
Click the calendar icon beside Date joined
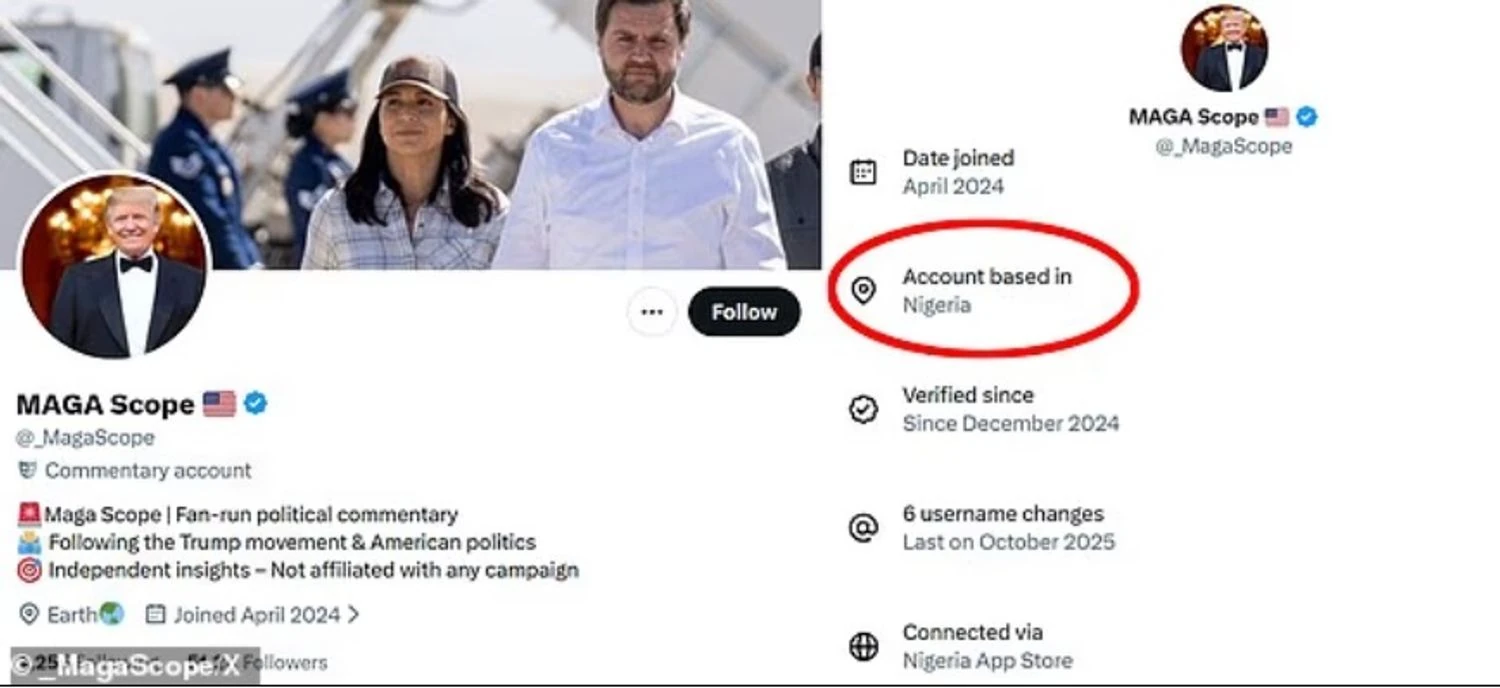tap(863, 172)
